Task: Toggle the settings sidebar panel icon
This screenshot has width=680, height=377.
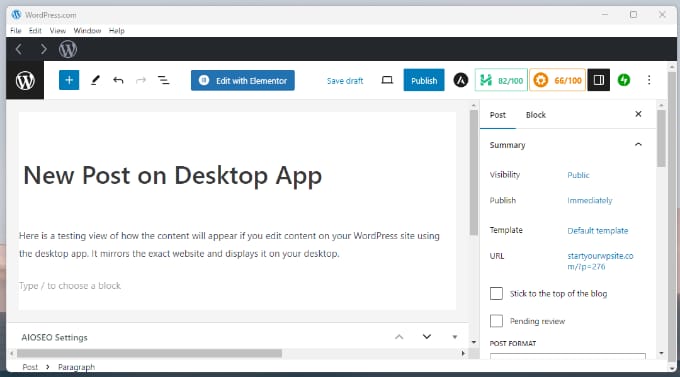Action: (x=598, y=80)
